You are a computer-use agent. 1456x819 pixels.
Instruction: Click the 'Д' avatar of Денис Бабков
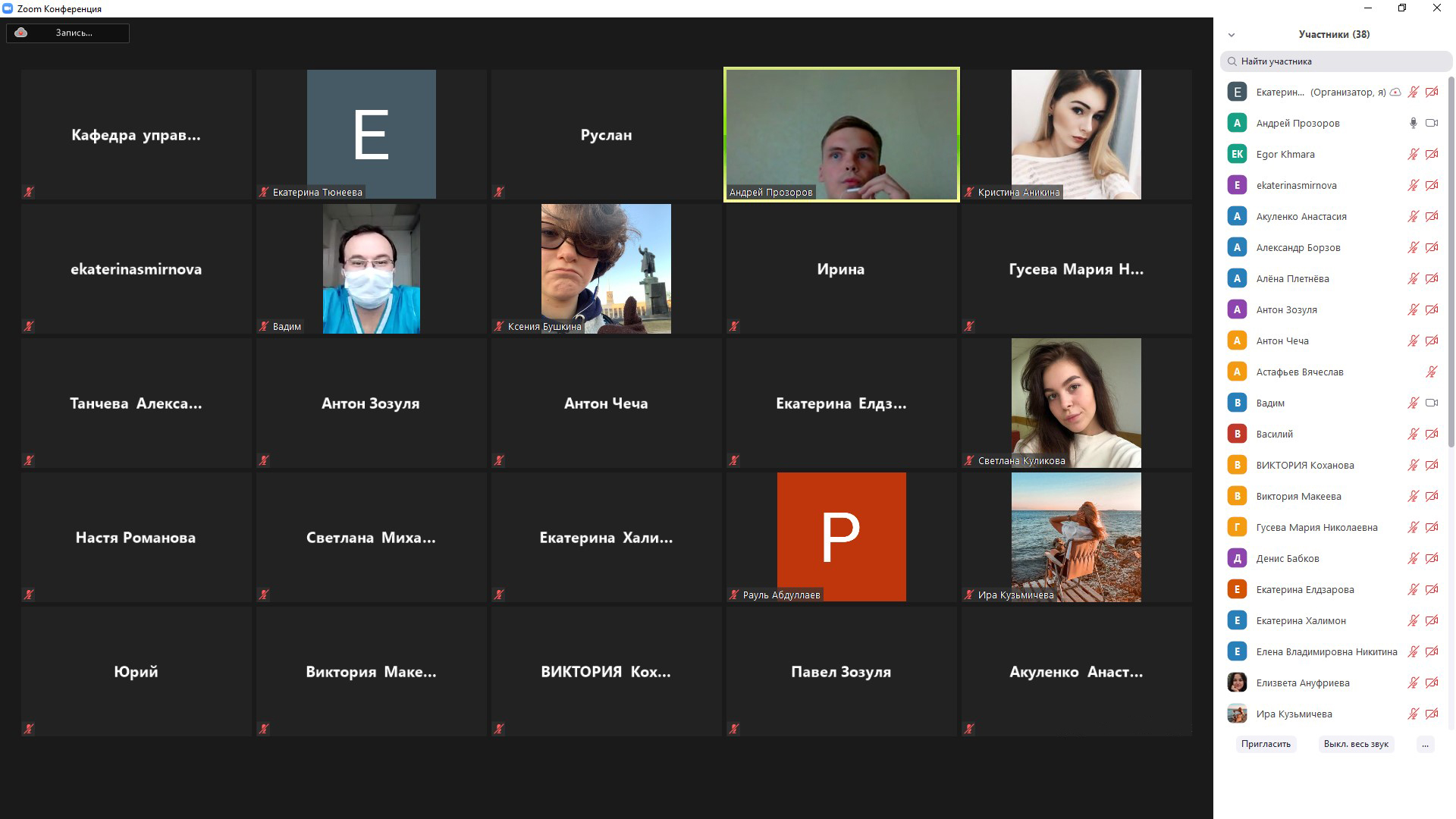pos(1237,558)
